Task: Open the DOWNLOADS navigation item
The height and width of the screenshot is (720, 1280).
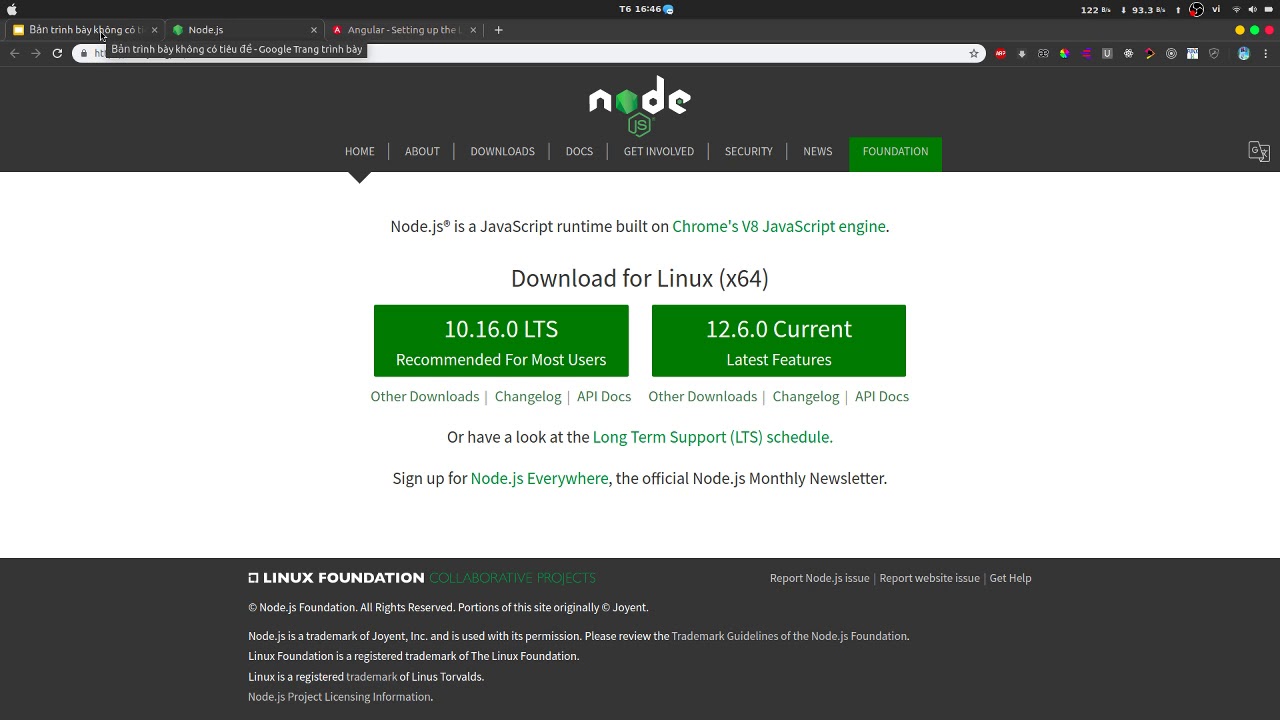Action: coord(502,151)
